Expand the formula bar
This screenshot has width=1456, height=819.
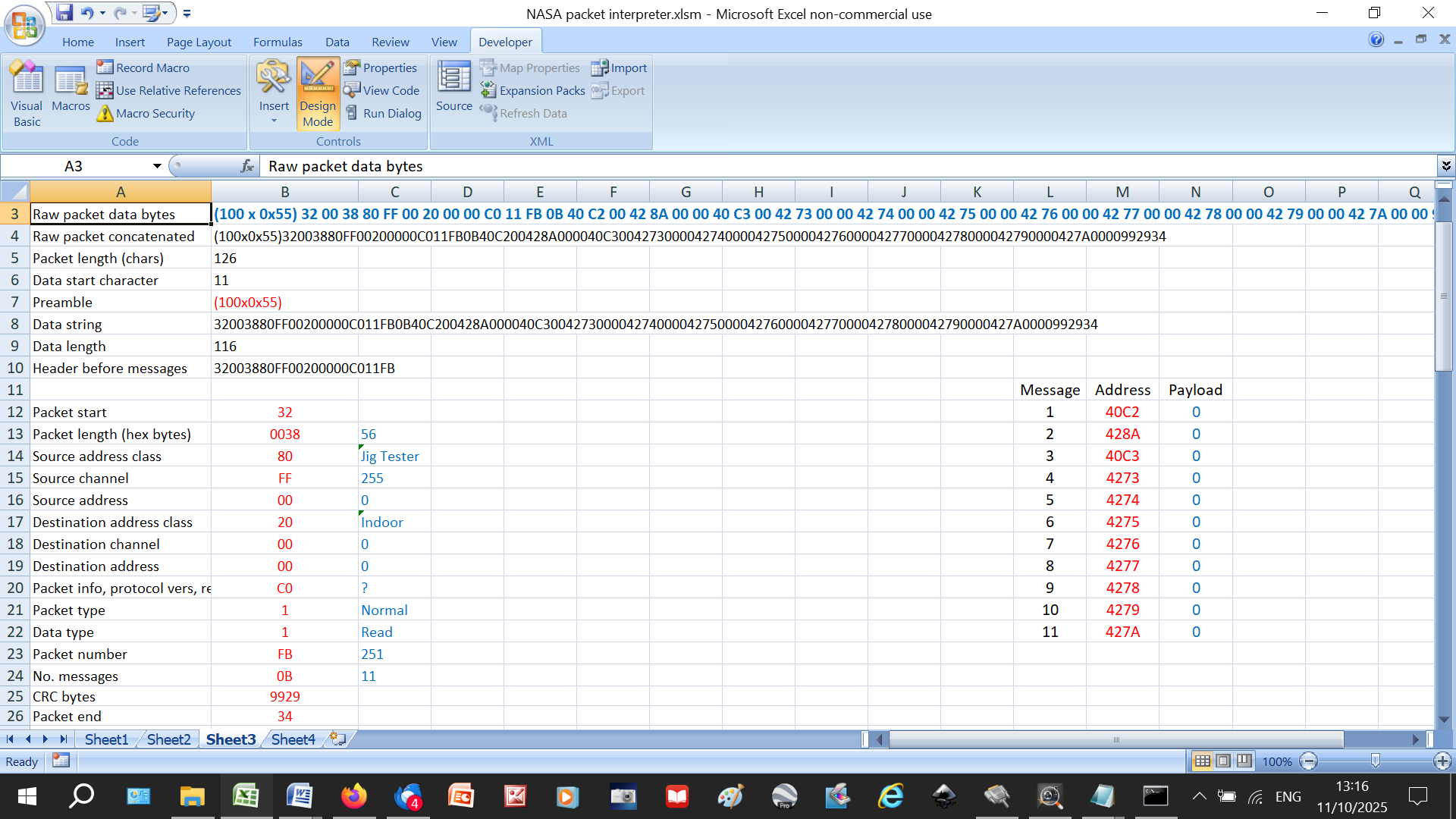point(1446,166)
